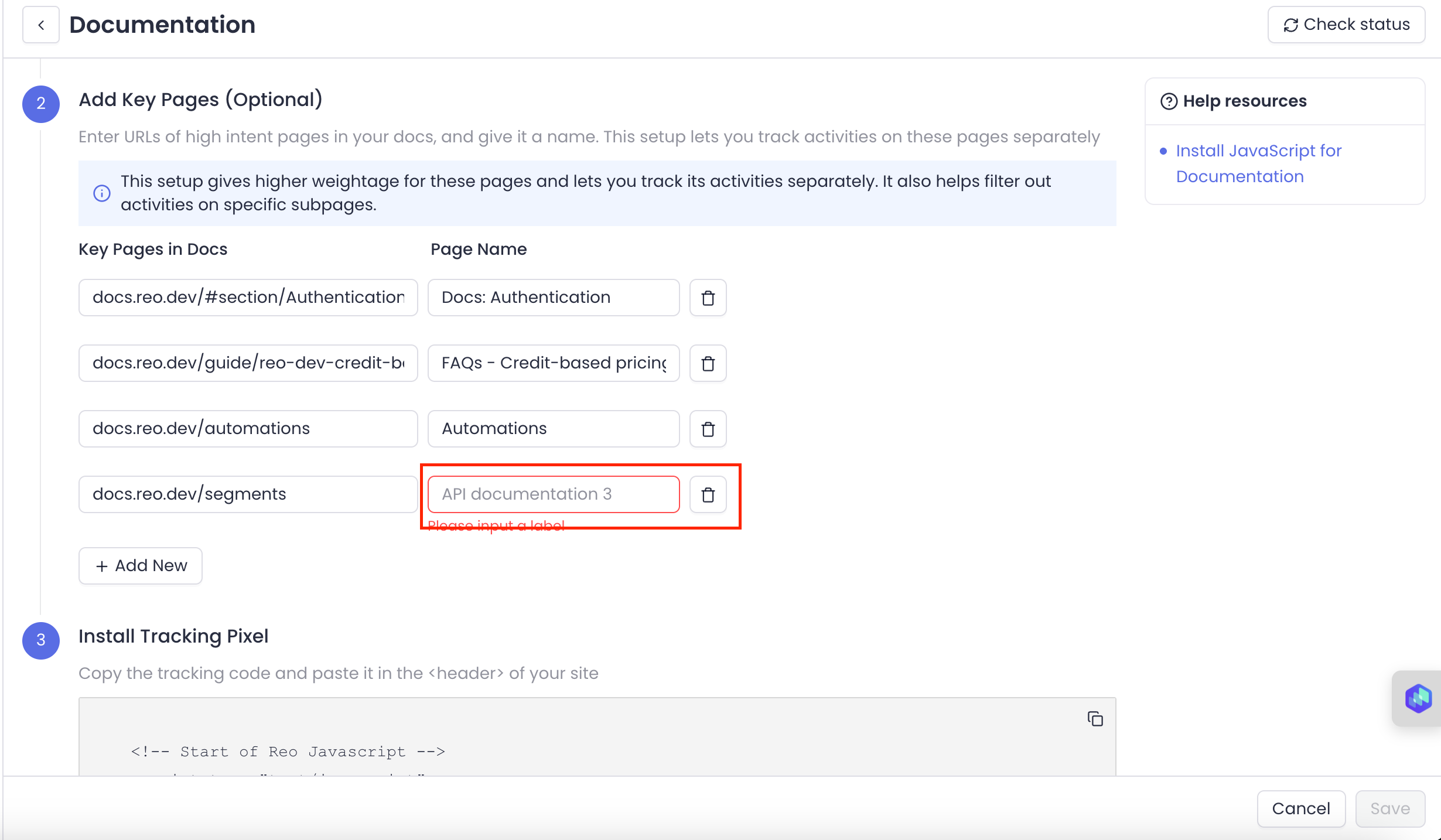
Task: Delete the Docs: Authentication key page row
Action: point(708,298)
